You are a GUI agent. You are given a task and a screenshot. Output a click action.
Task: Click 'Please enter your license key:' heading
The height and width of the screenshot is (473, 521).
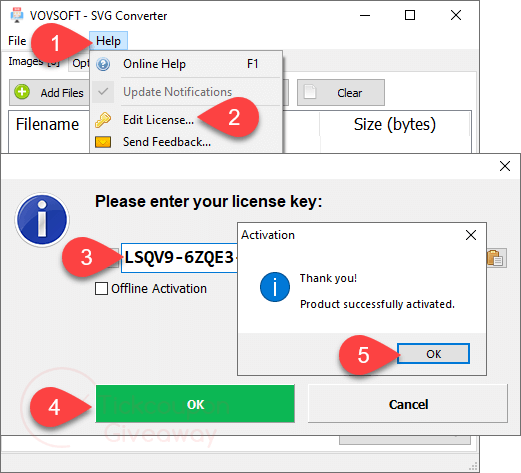pyautogui.click(x=209, y=202)
